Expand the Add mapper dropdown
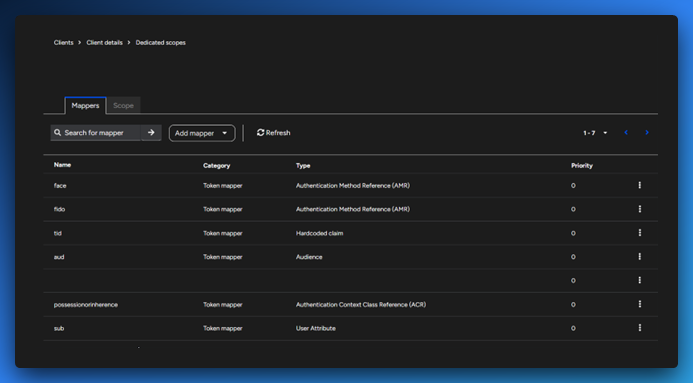Viewport: 693px width, 383px height. click(202, 133)
